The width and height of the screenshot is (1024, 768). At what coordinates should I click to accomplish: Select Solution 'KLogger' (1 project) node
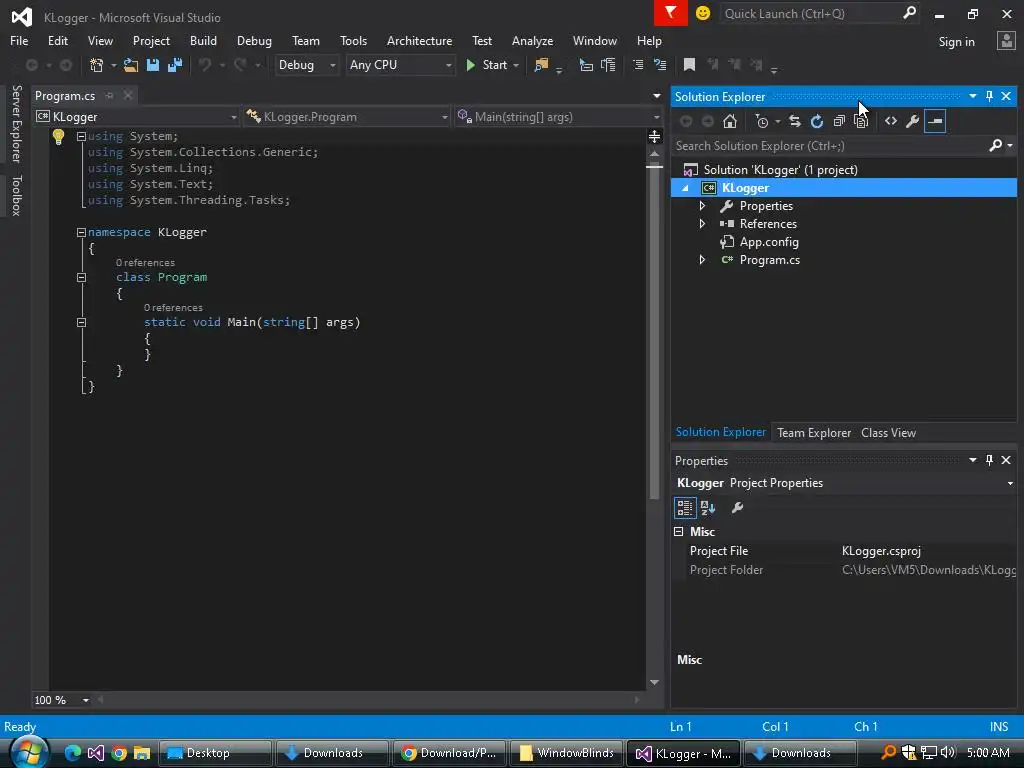pos(780,170)
